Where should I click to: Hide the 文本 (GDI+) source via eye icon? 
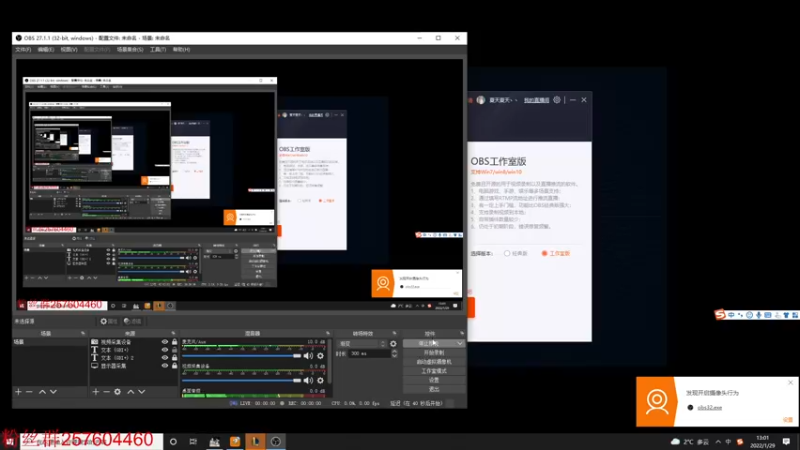pos(165,350)
